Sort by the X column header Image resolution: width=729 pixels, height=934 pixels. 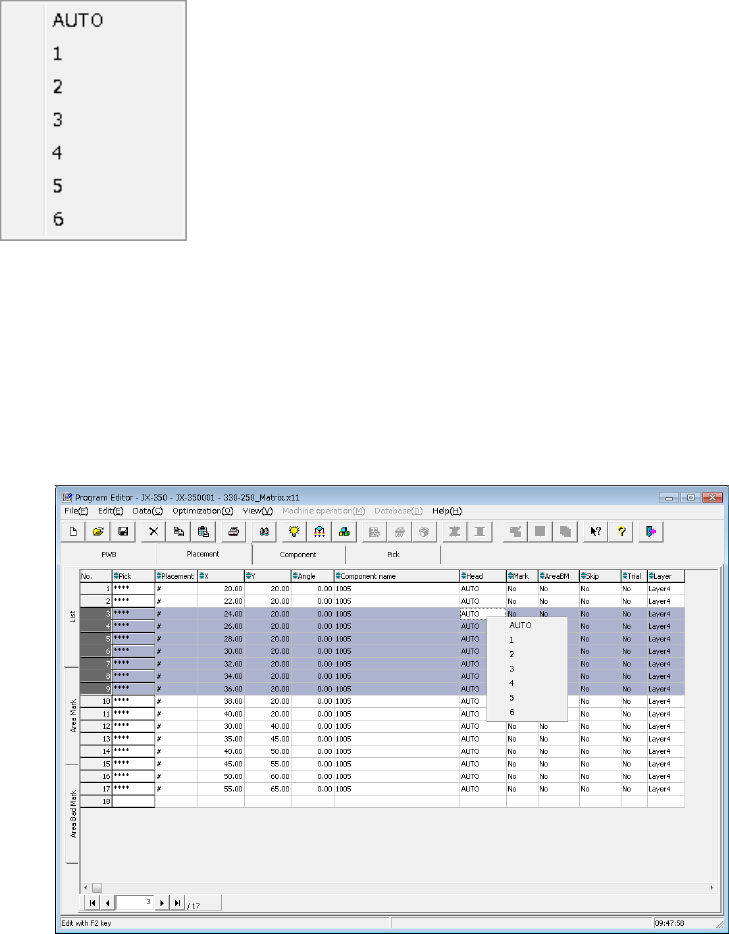pyautogui.click(x=221, y=576)
